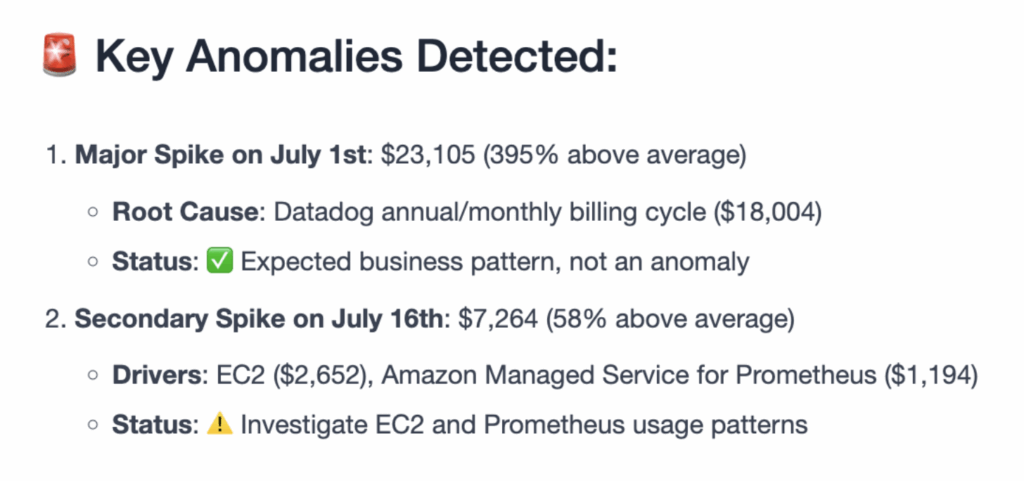
Task: Click the $18,004 Datadog amount
Action: coord(764,213)
